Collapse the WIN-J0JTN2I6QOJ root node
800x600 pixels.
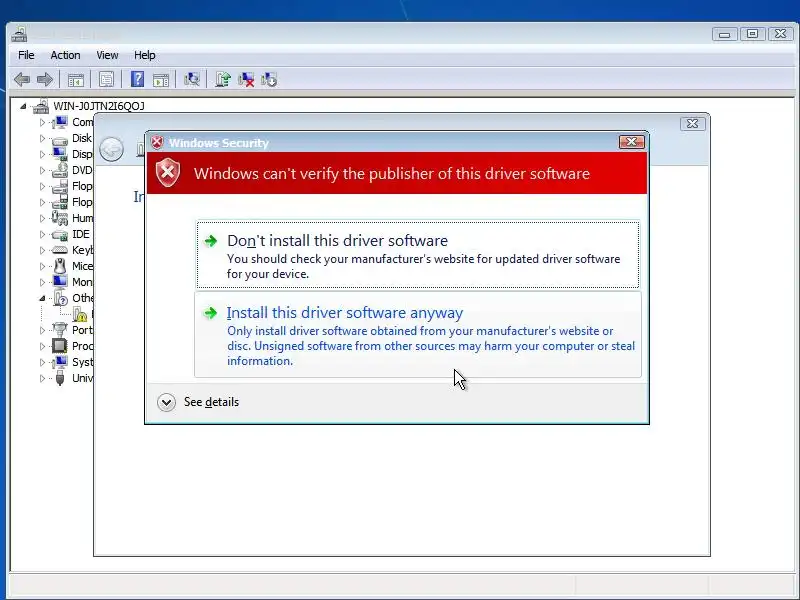pyautogui.click(x=23, y=106)
